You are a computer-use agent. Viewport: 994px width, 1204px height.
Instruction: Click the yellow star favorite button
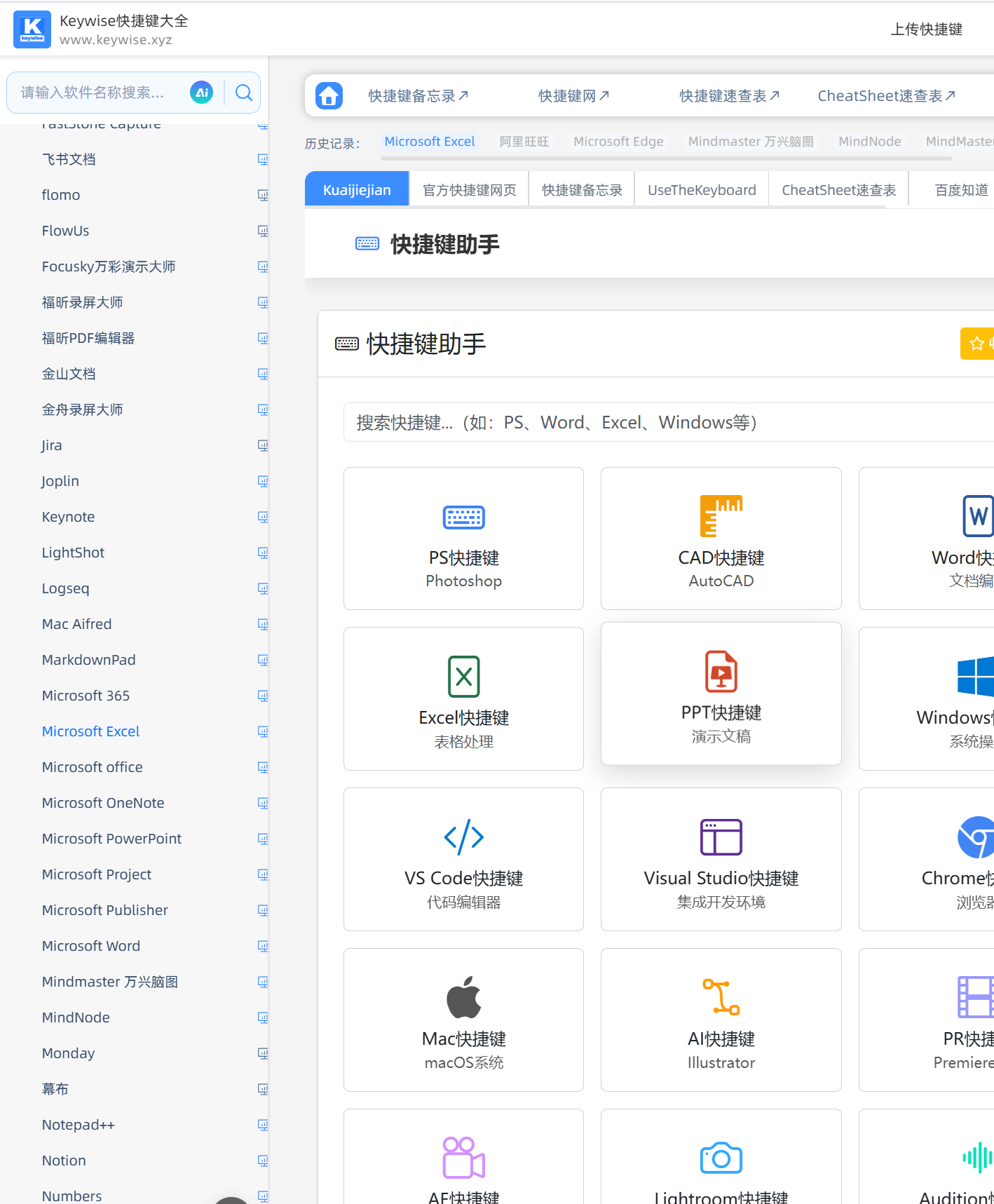click(x=977, y=344)
